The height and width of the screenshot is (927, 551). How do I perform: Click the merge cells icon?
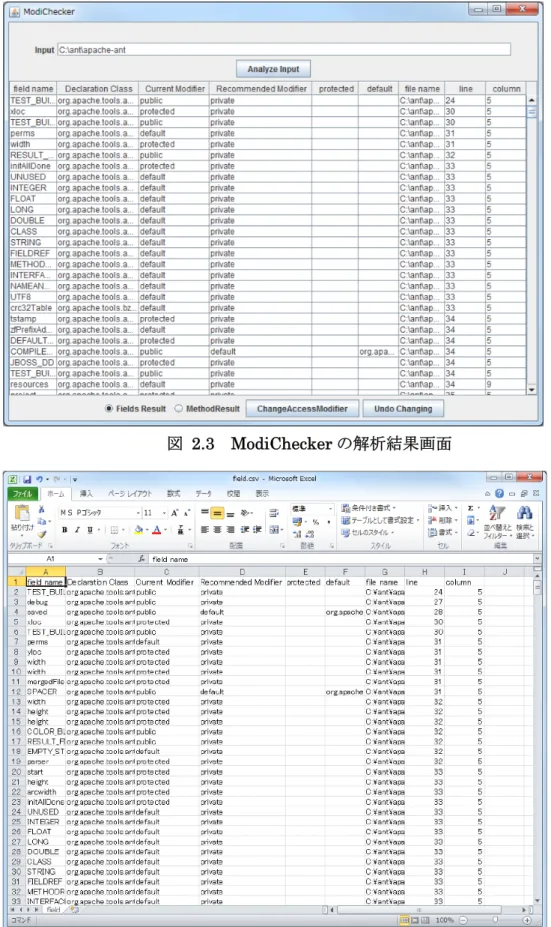coord(274,530)
